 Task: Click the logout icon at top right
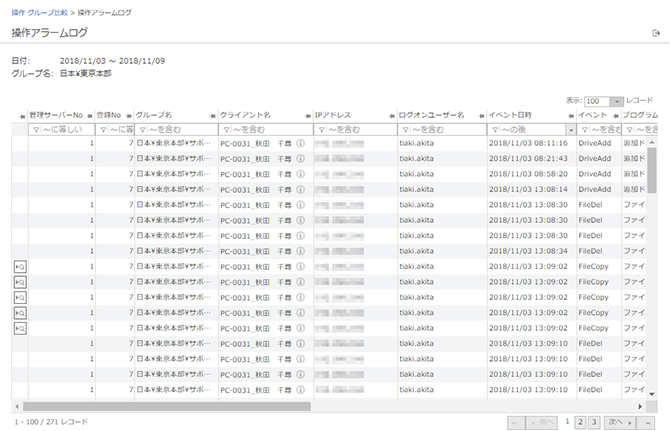pyautogui.click(x=655, y=34)
